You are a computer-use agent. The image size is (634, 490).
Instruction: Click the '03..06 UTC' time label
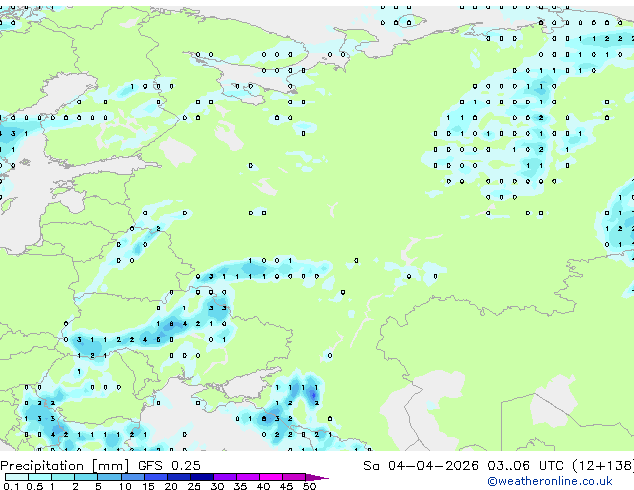[525, 466]
